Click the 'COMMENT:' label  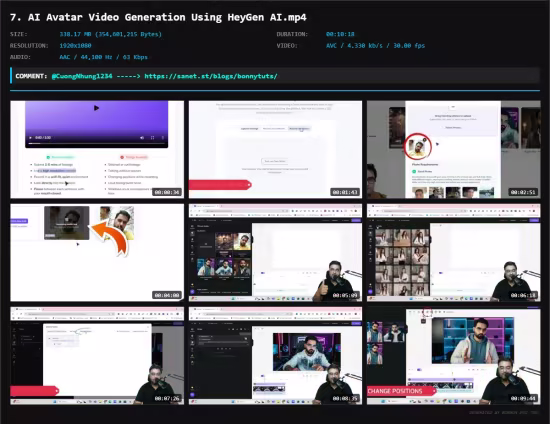(31, 76)
